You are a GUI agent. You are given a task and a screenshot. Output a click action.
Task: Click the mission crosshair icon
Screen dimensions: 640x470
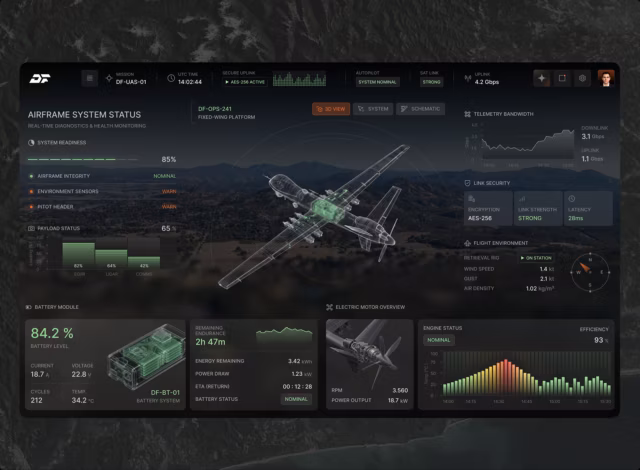tap(109, 78)
